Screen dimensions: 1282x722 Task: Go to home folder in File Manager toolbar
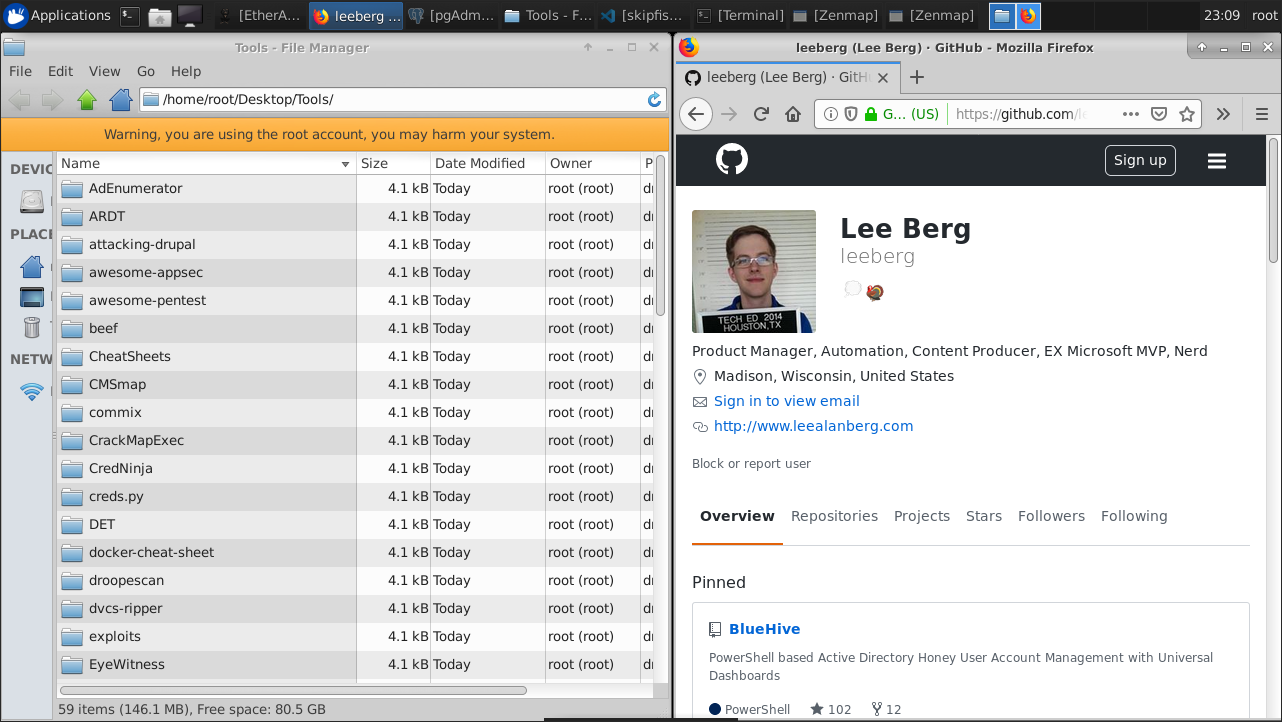pyautogui.click(x=121, y=100)
